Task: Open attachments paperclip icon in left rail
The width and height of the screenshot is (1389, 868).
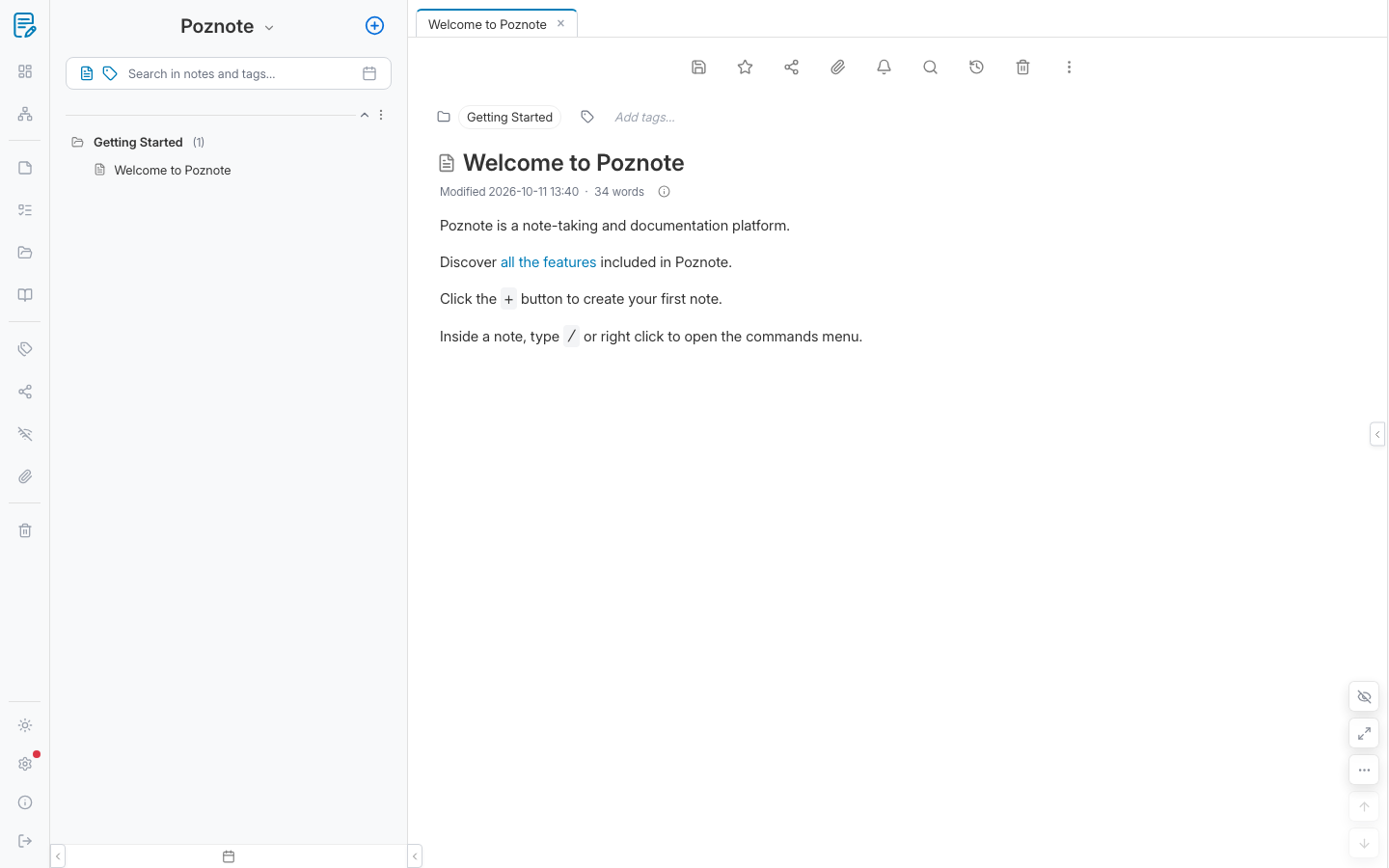Action: tap(25, 476)
